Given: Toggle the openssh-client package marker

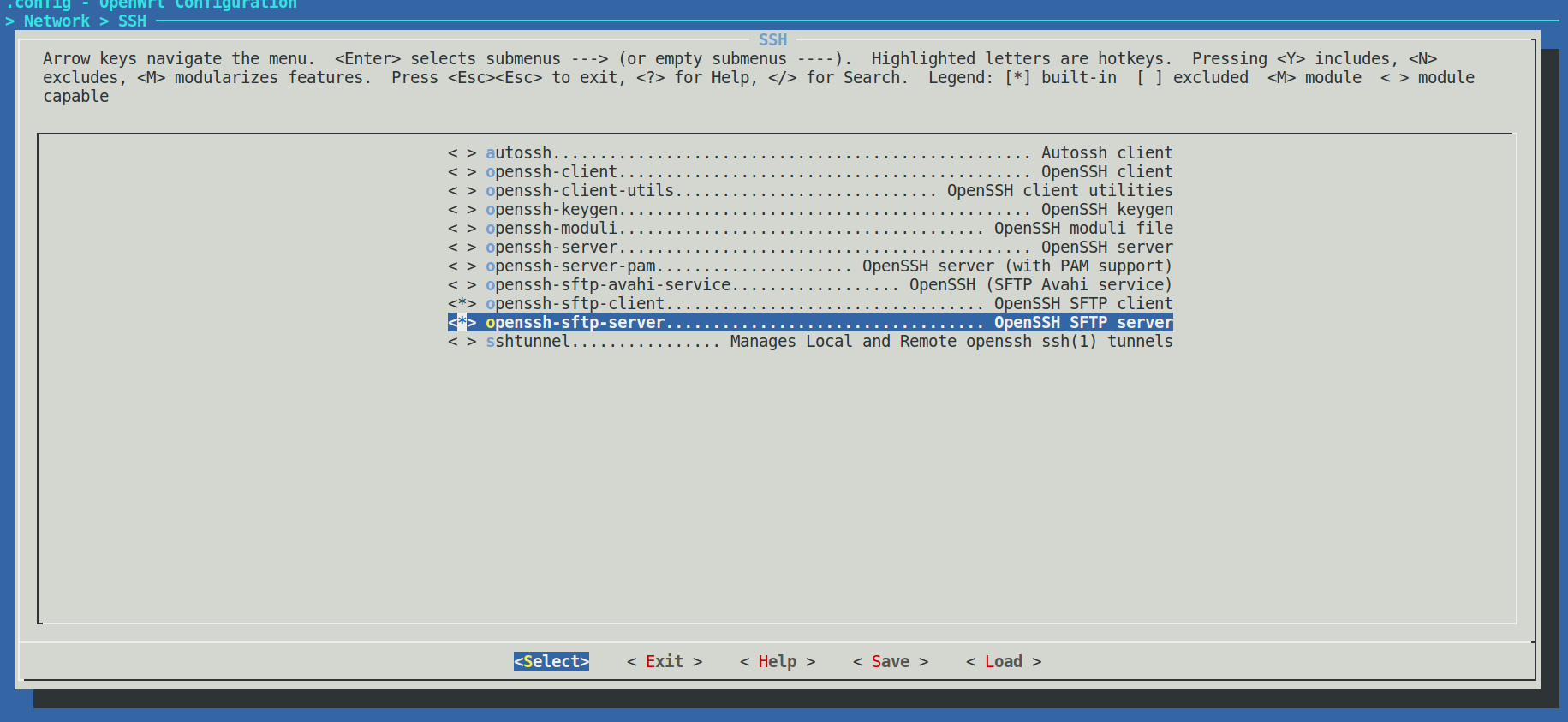Looking at the screenshot, I should tap(462, 172).
